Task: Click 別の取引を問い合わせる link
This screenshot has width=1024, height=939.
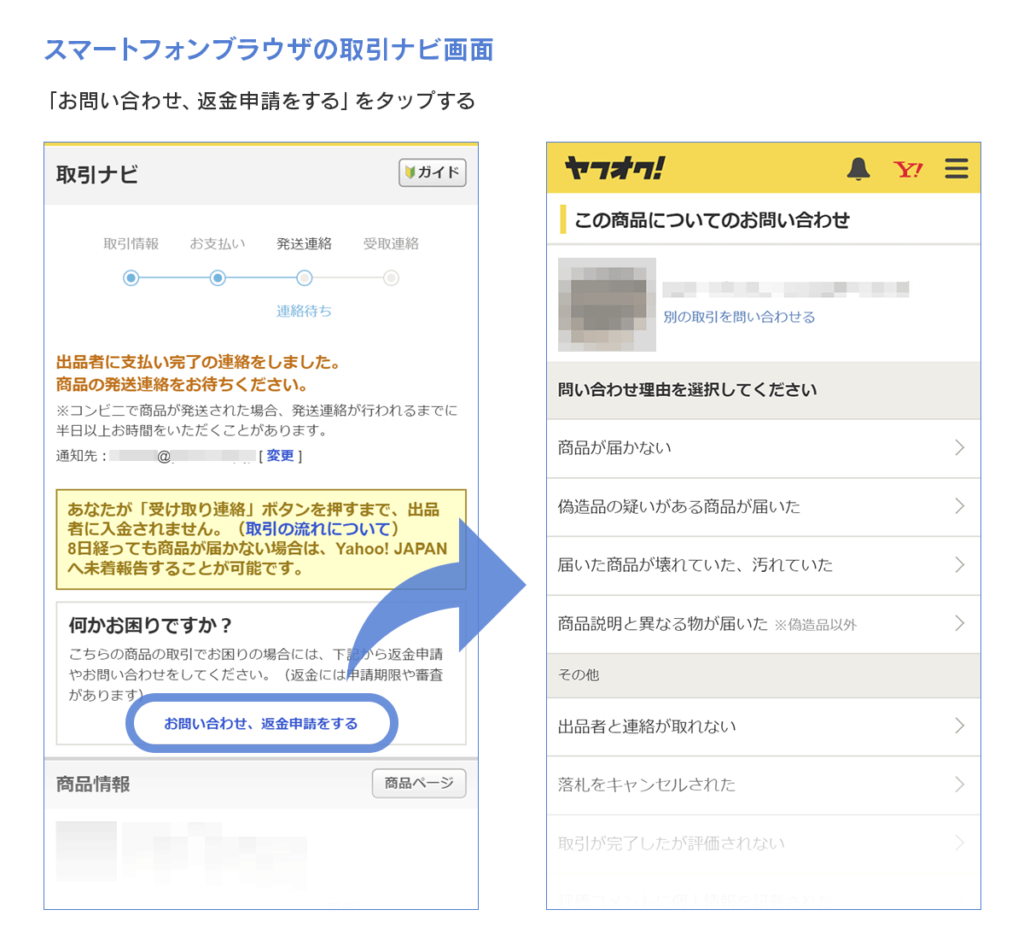Action: pyautogui.click(x=739, y=317)
